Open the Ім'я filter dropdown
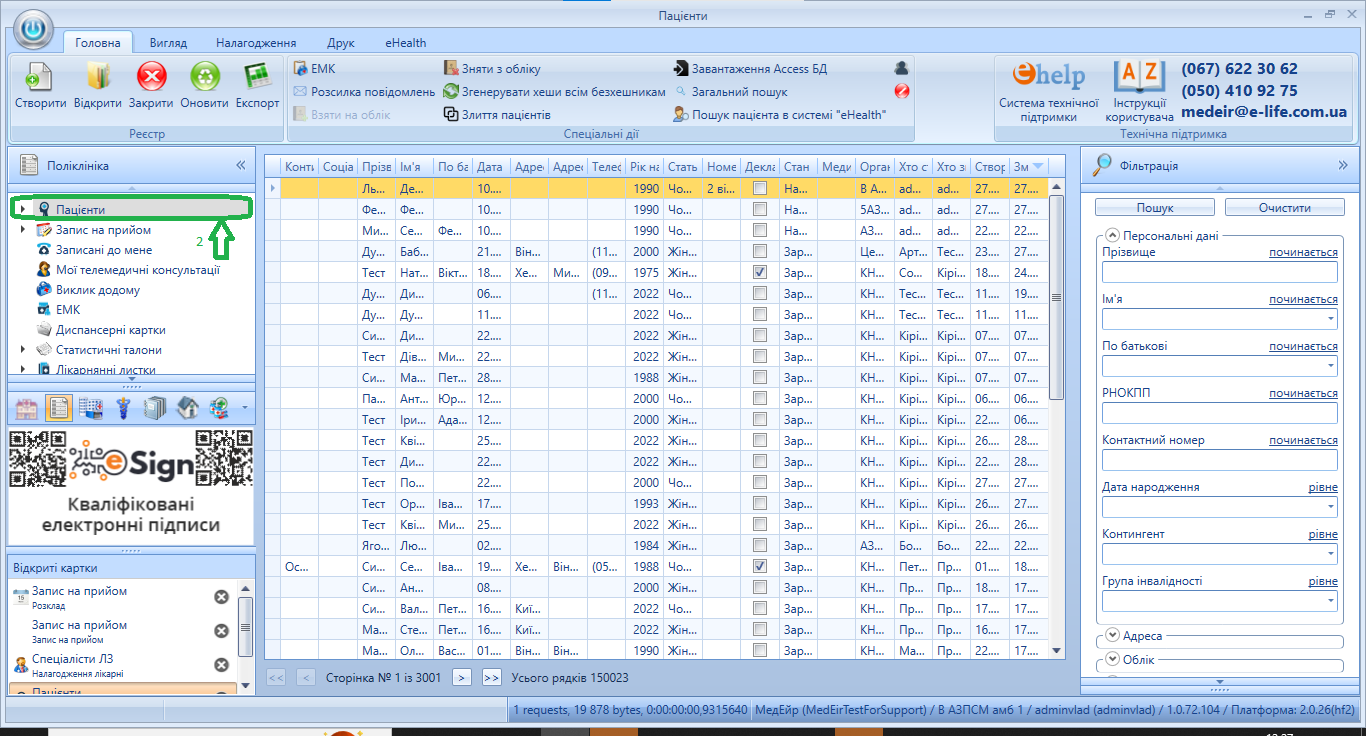The height and width of the screenshot is (736, 1366). click(1330, 320)
